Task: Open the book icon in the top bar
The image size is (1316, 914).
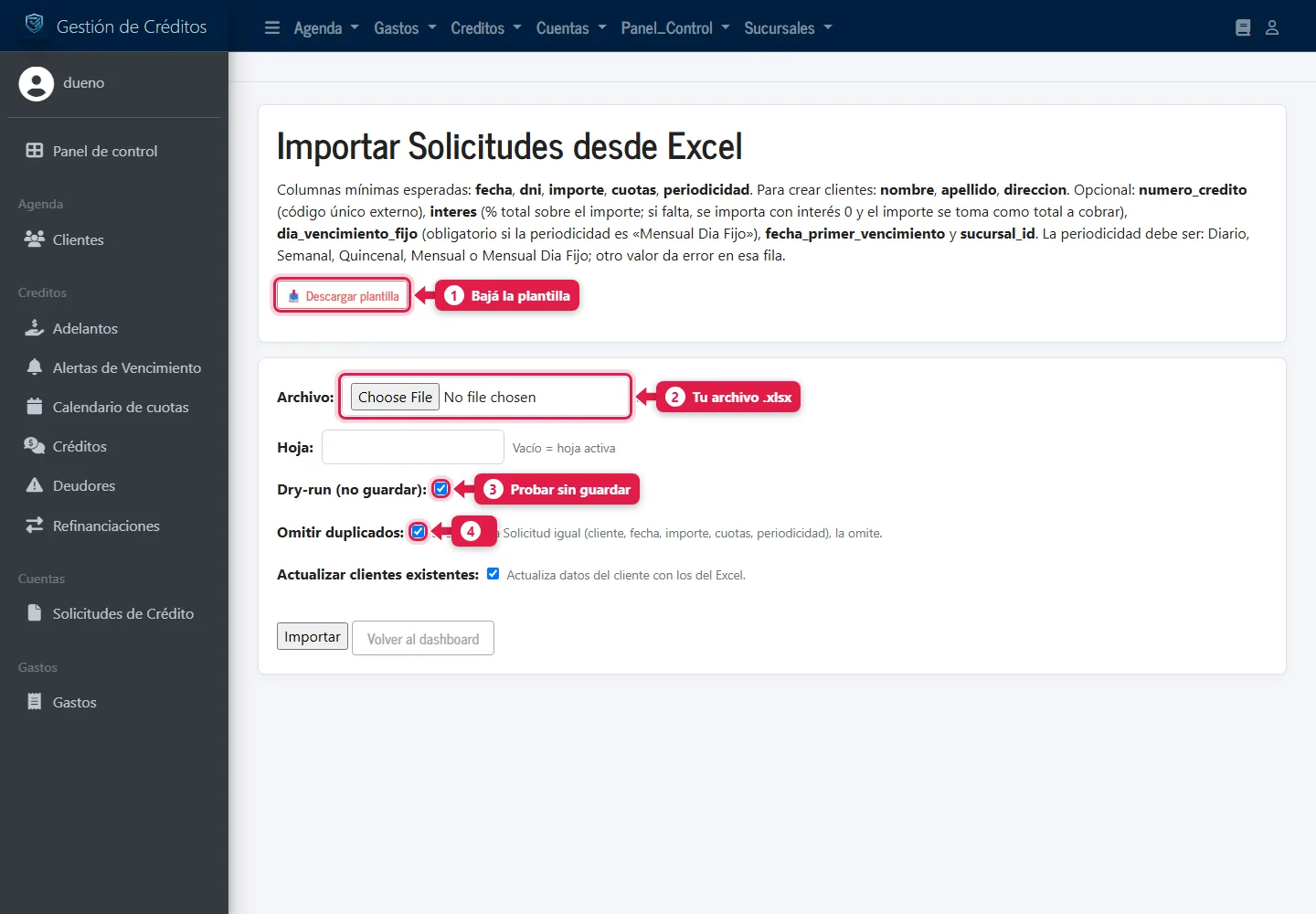Action: tap(1243, 27)
